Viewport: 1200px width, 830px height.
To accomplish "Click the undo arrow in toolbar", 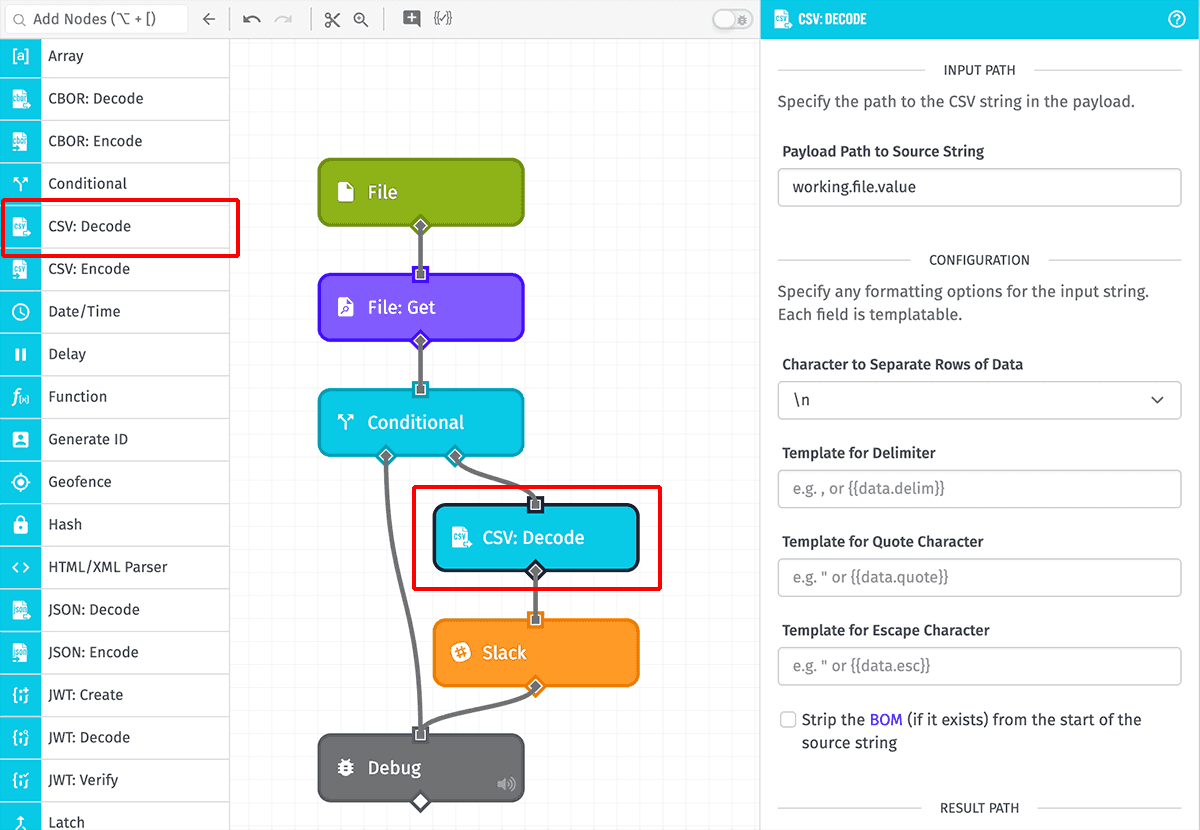I will tap(251, 19).
